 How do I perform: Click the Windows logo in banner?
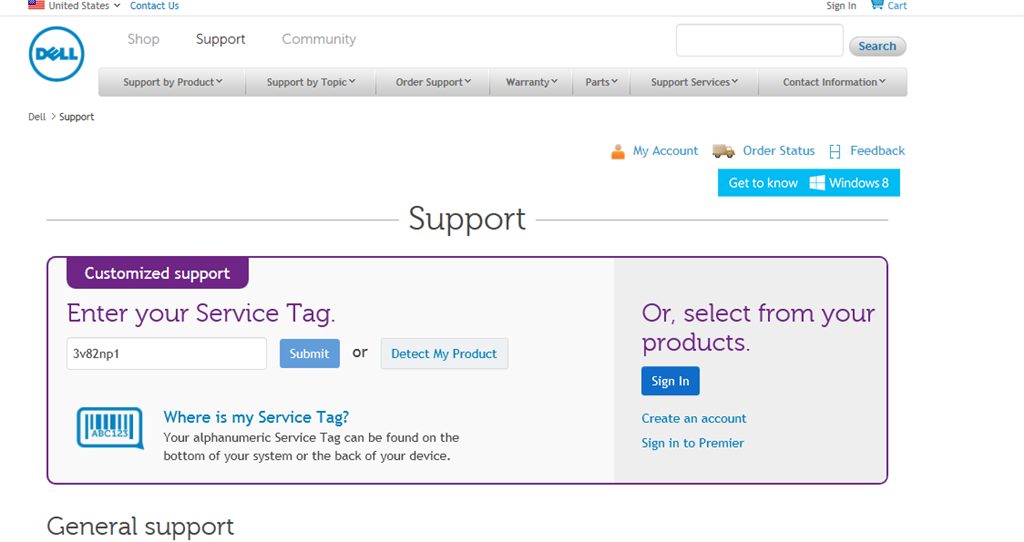coord(816,183)
